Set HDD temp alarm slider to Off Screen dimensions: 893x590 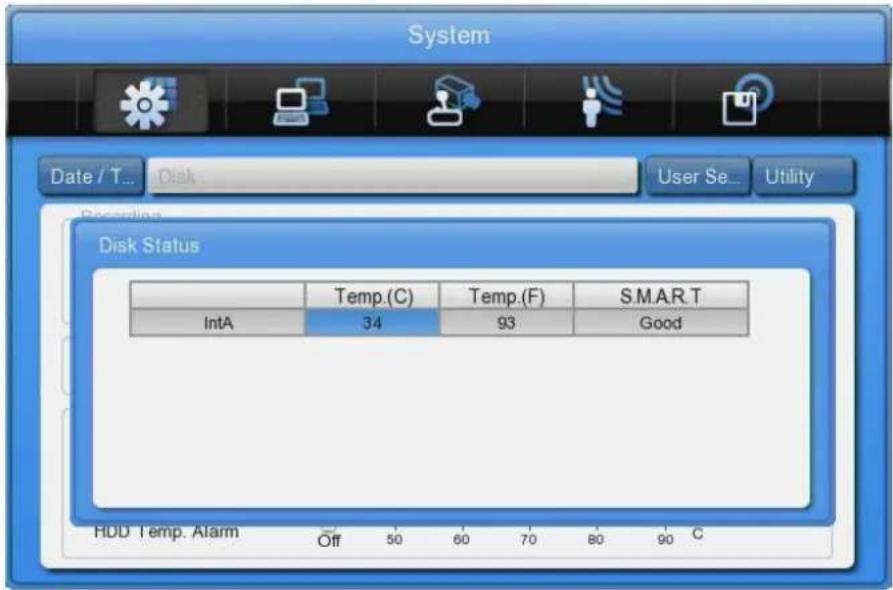(329, 539)
